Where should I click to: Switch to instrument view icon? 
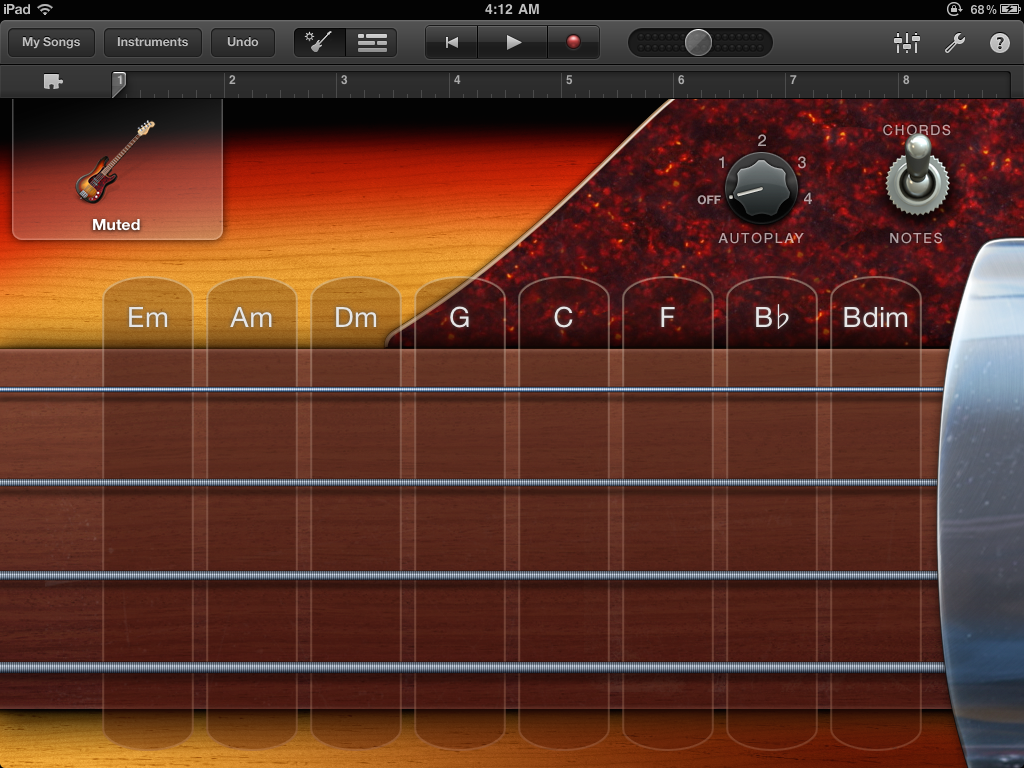pos(319,42)
